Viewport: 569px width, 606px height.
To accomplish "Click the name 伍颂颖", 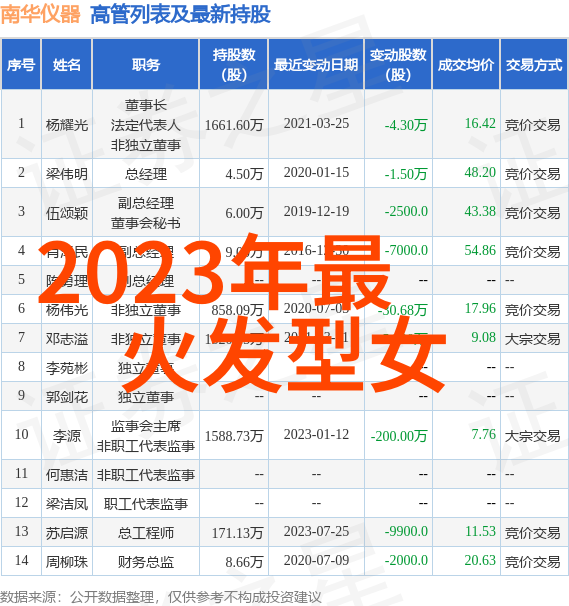I will point(66,213).
